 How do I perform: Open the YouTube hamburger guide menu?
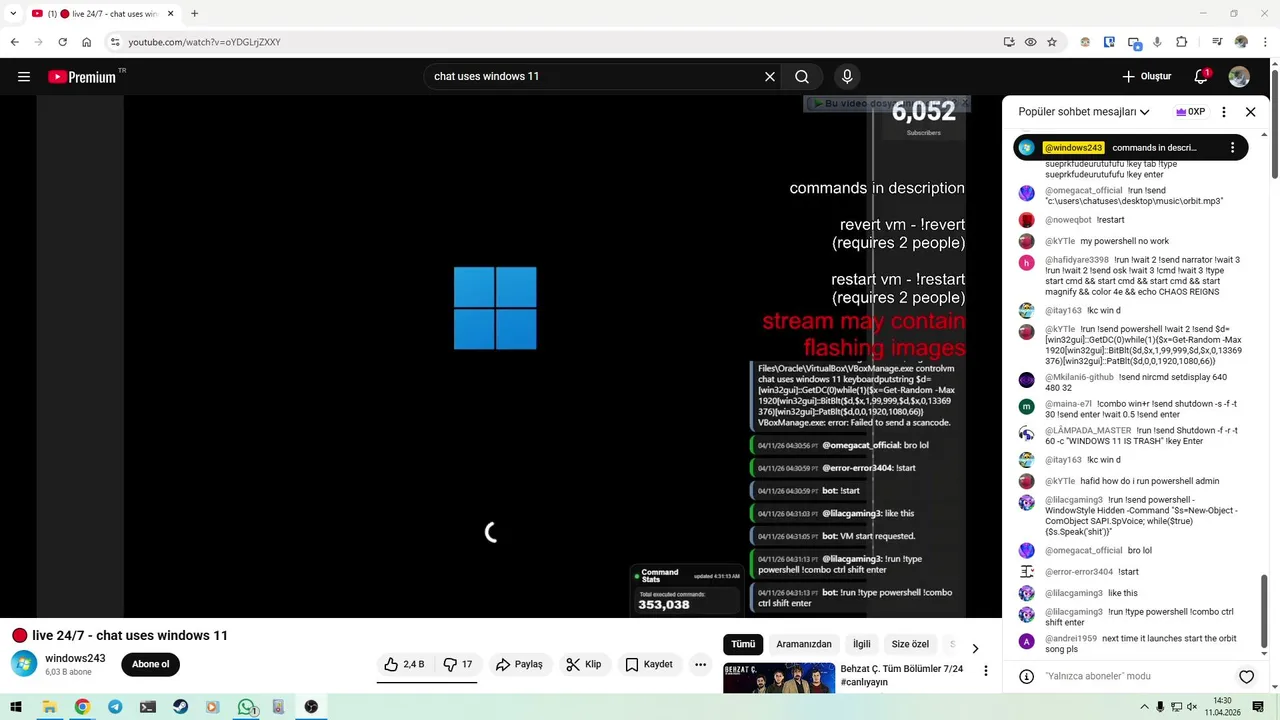click(24, 77)
